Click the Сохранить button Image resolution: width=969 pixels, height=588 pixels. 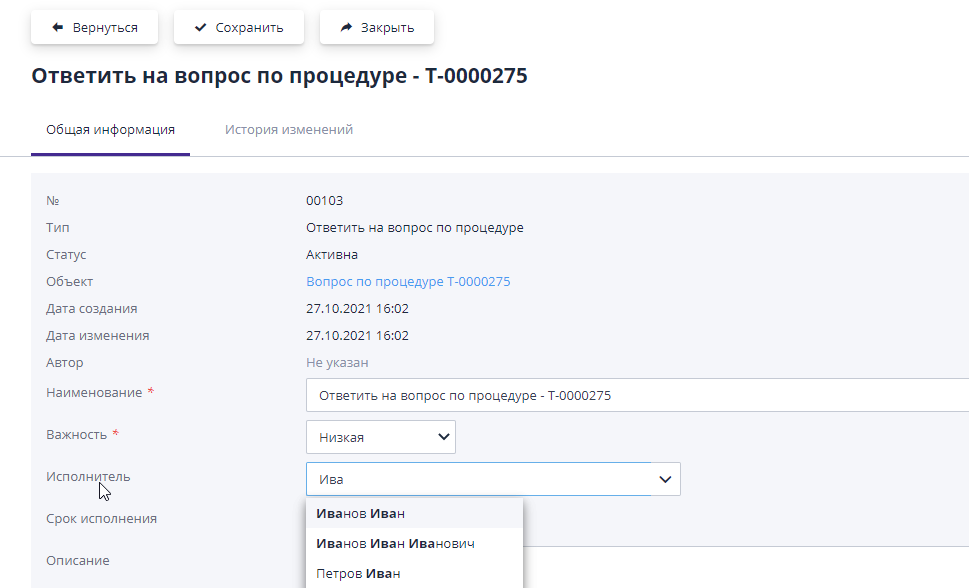pos(238,27)
